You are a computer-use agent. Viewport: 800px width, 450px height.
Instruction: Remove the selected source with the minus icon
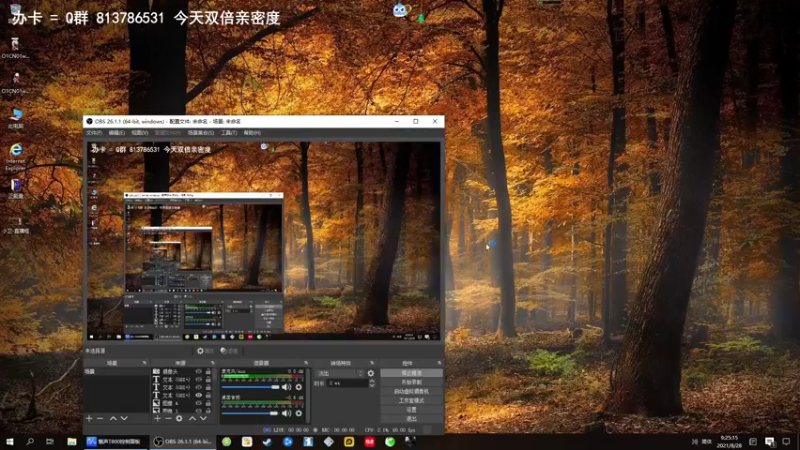click(168, 418)
